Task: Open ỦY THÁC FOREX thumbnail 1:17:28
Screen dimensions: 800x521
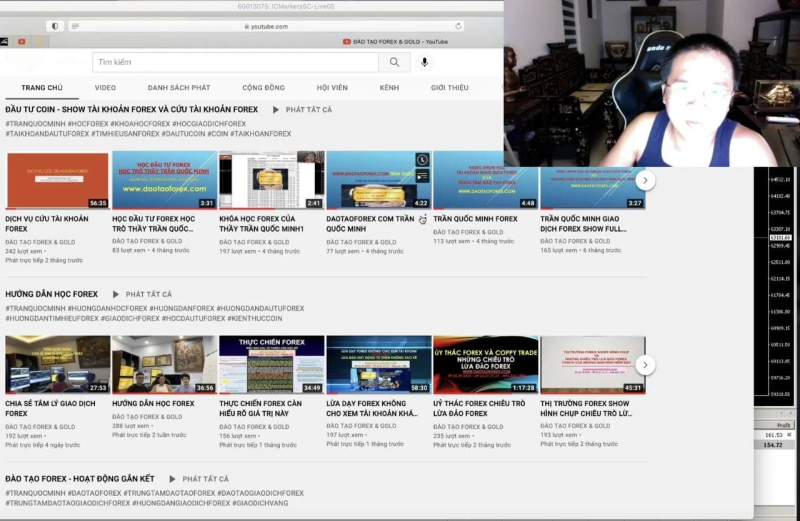Action: 486,365
